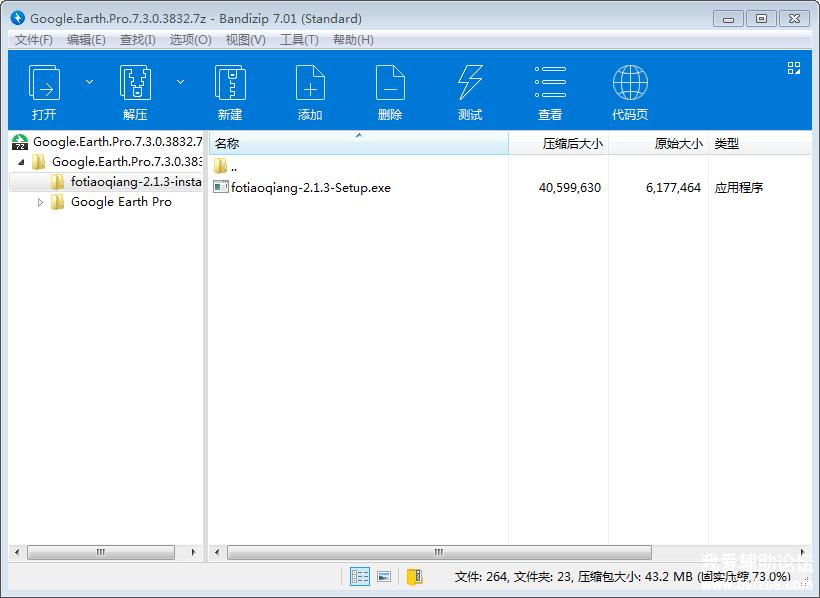Select the fotiaoqiang-2.1.3-insta tree folder
The width and height of the screenshot is (820, 598).
[136, 182]
